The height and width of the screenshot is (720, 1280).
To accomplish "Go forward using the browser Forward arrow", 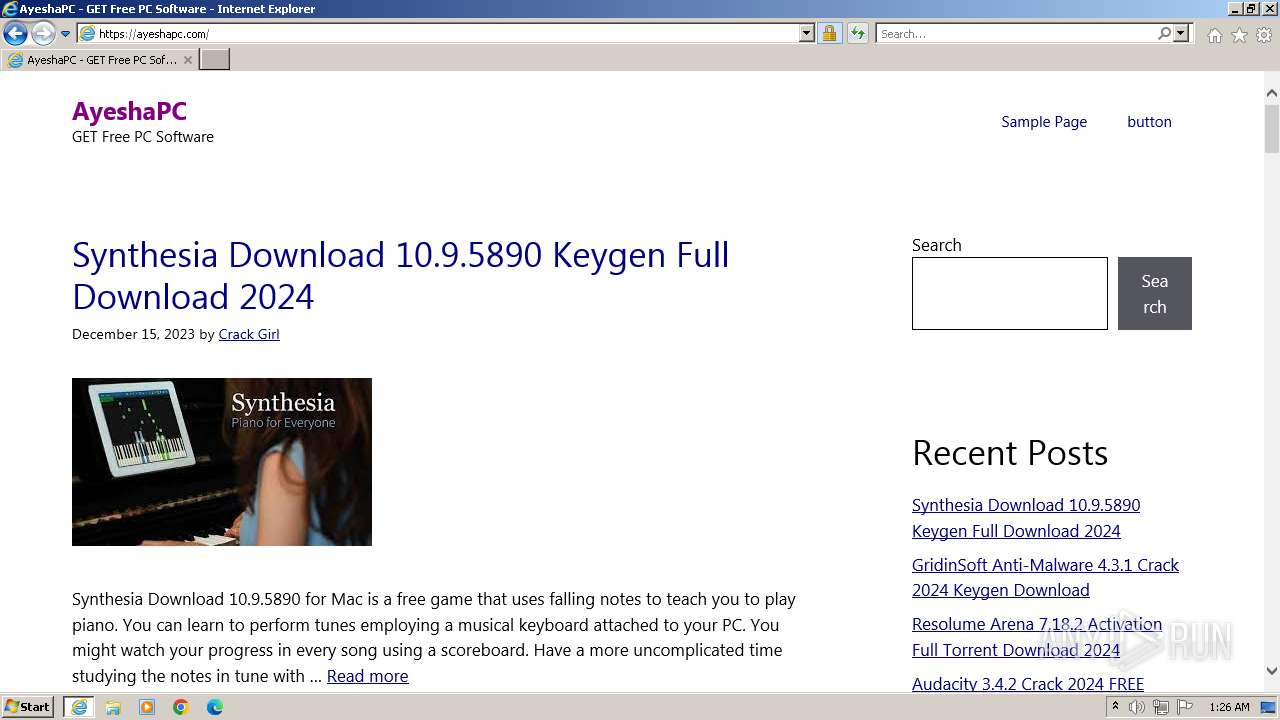I will pyautogui.click(x=43, y=34).
